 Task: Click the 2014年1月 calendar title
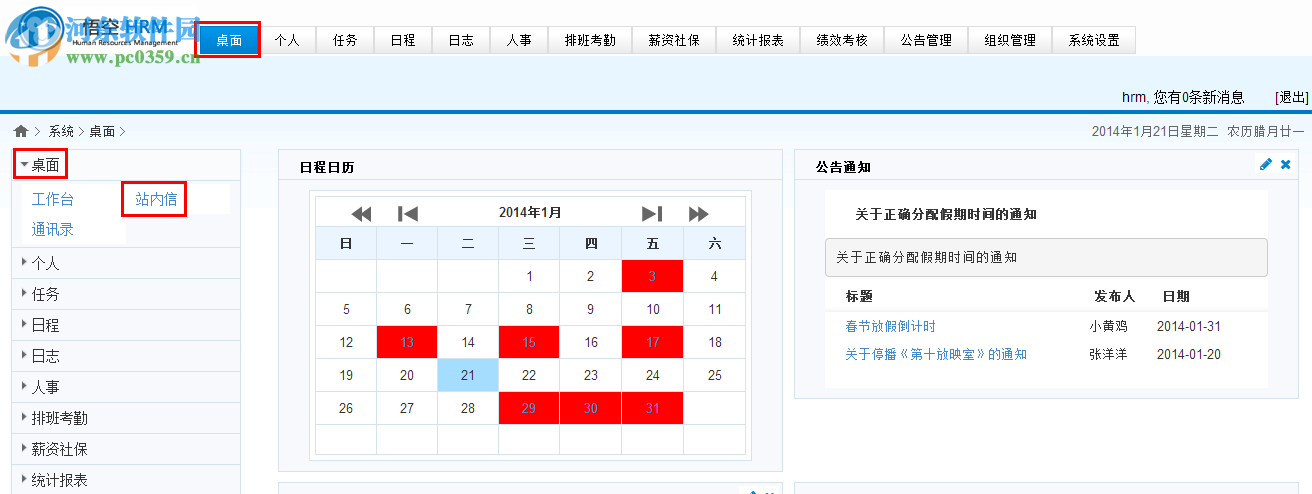click(x=530, y=212)
